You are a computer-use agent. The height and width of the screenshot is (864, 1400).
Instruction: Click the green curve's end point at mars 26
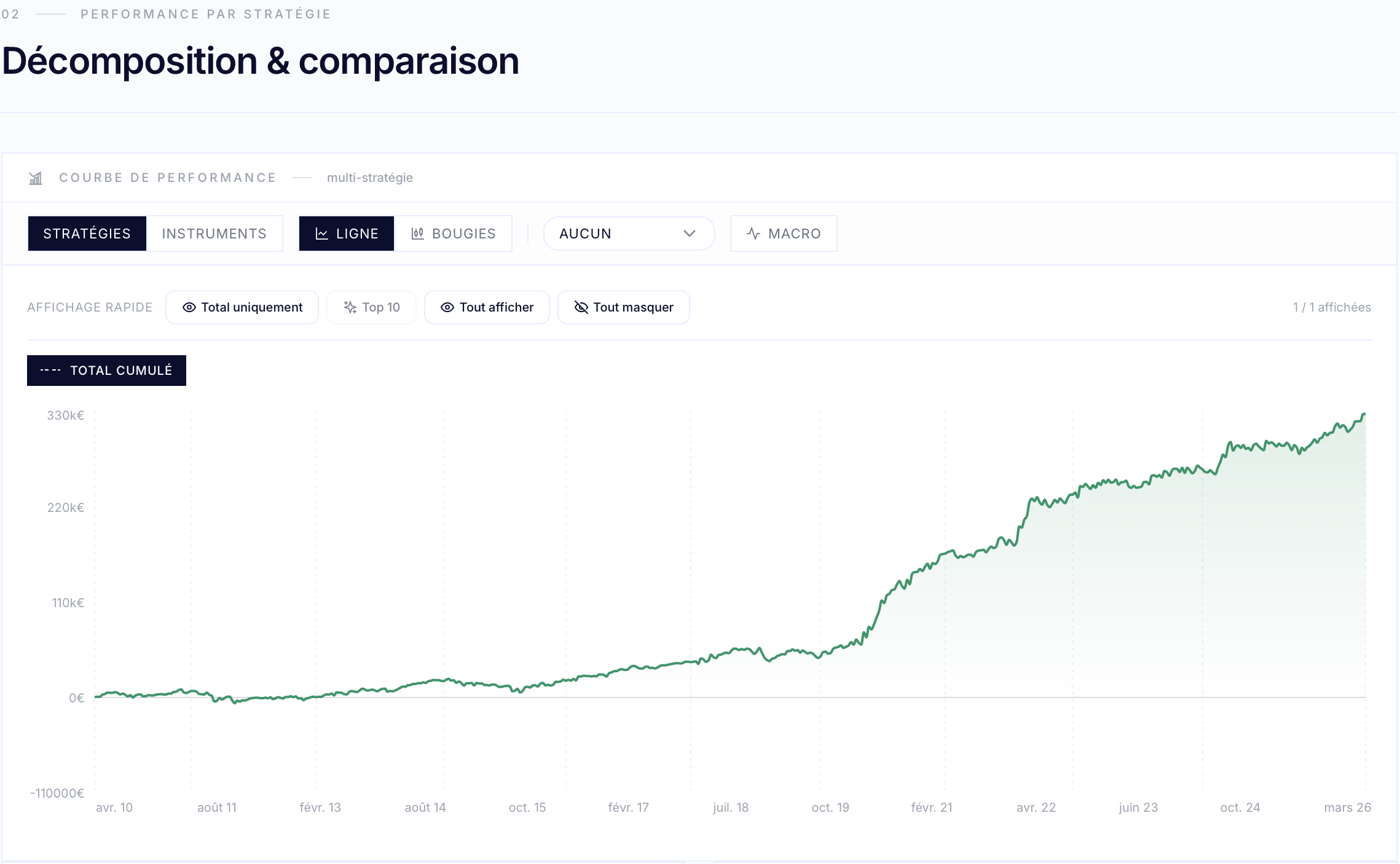(x=1364, y=415)
